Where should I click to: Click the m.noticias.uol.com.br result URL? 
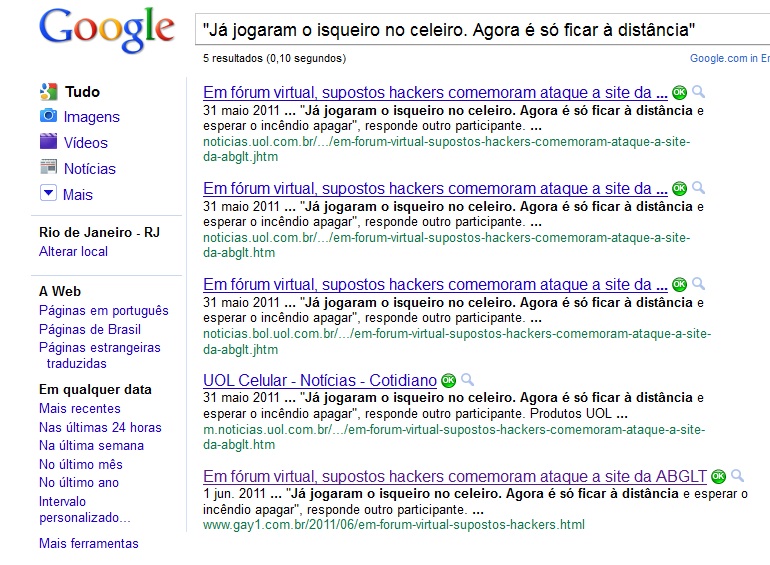(x=454, y=437)
